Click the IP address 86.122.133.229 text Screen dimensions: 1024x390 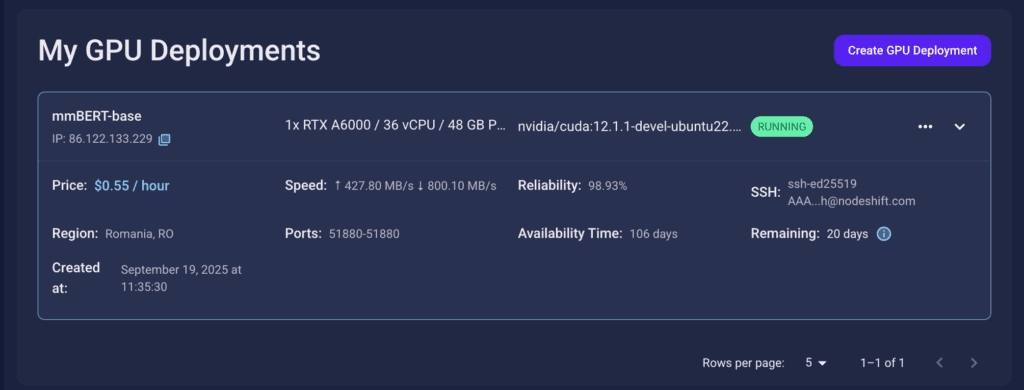[103, 139]
